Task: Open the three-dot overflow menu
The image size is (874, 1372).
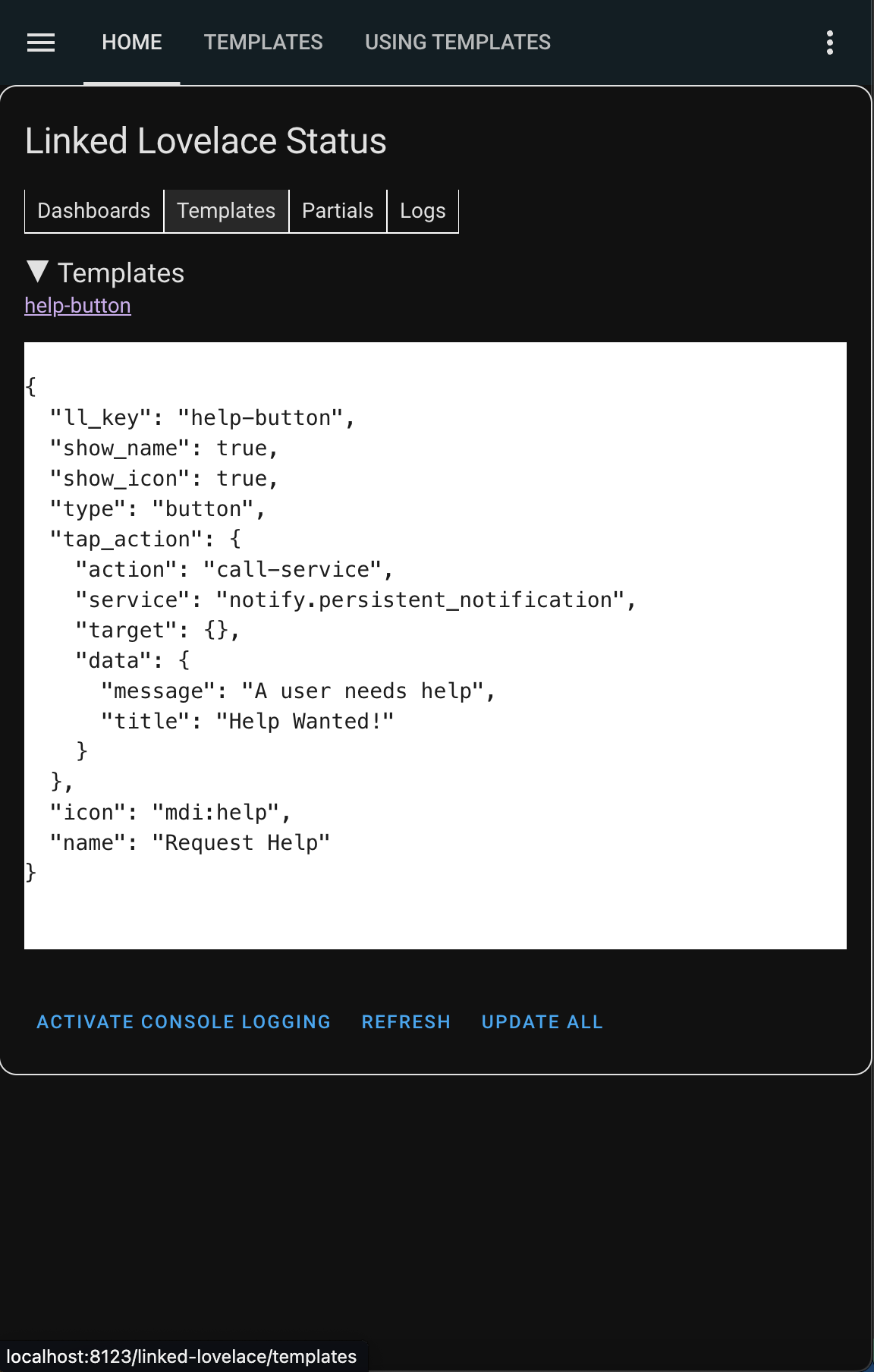Action: 830,42
